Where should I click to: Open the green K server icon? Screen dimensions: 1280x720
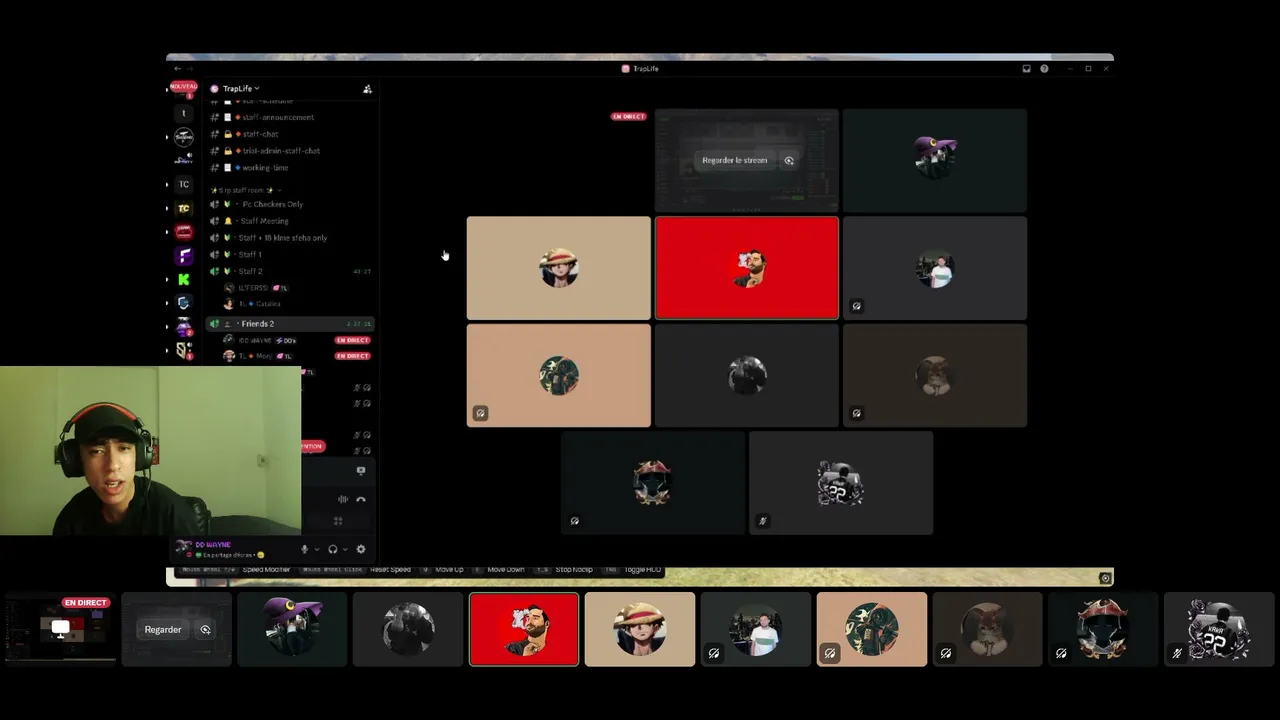[x=184, y=280]
